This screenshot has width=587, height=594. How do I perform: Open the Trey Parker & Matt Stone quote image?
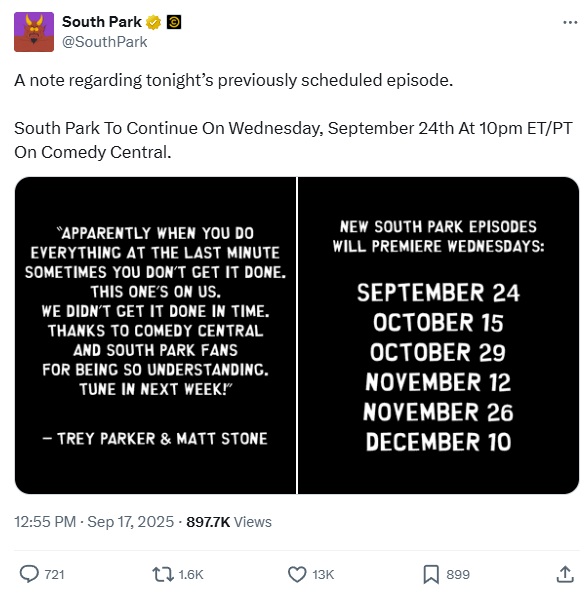(155, 335)
